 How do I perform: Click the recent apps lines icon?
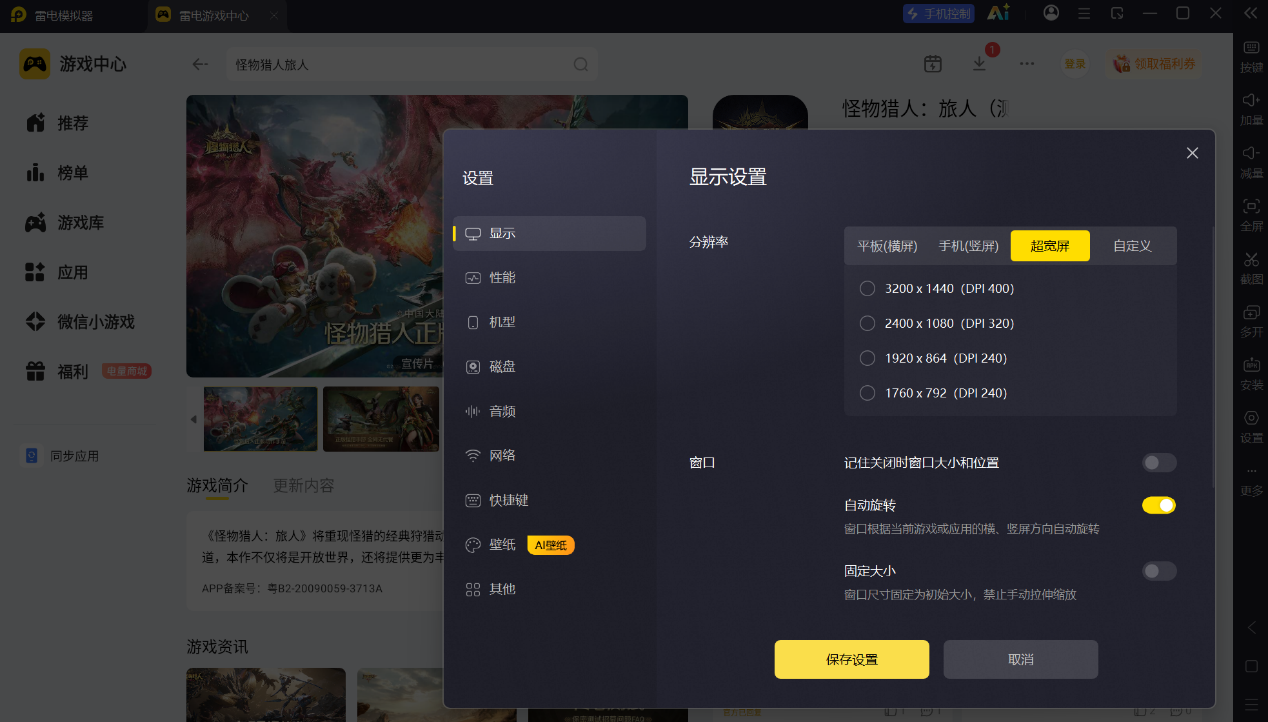pyautogui.click(x=1251, y=704)
